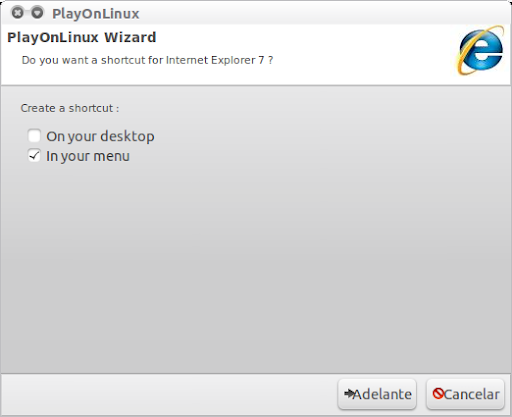Click the round down-arrow title bar icon

(x=37, y=13)
